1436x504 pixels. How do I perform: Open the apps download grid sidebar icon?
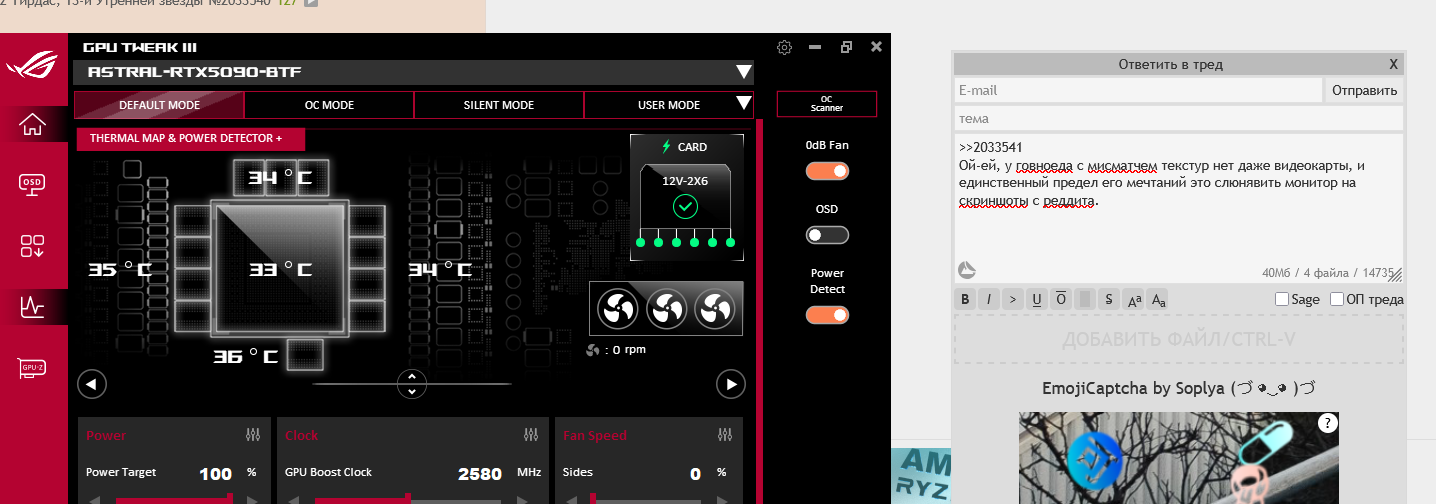33,246
